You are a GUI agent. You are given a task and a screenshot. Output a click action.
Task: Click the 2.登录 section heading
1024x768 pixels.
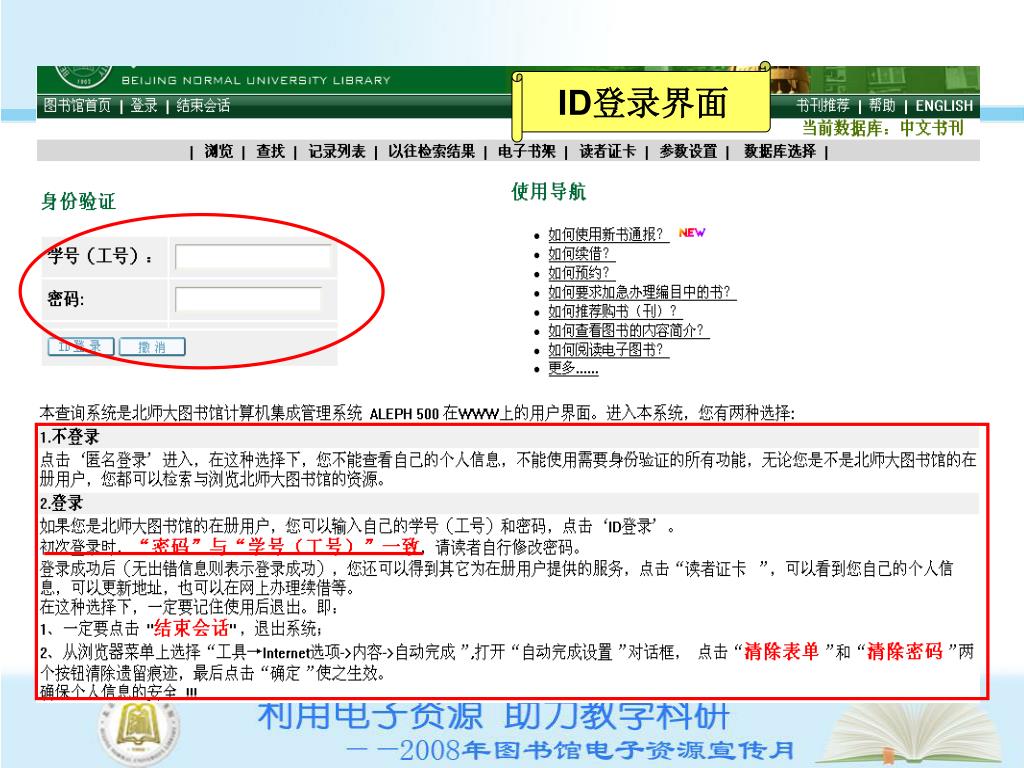[x=61, y=503]
